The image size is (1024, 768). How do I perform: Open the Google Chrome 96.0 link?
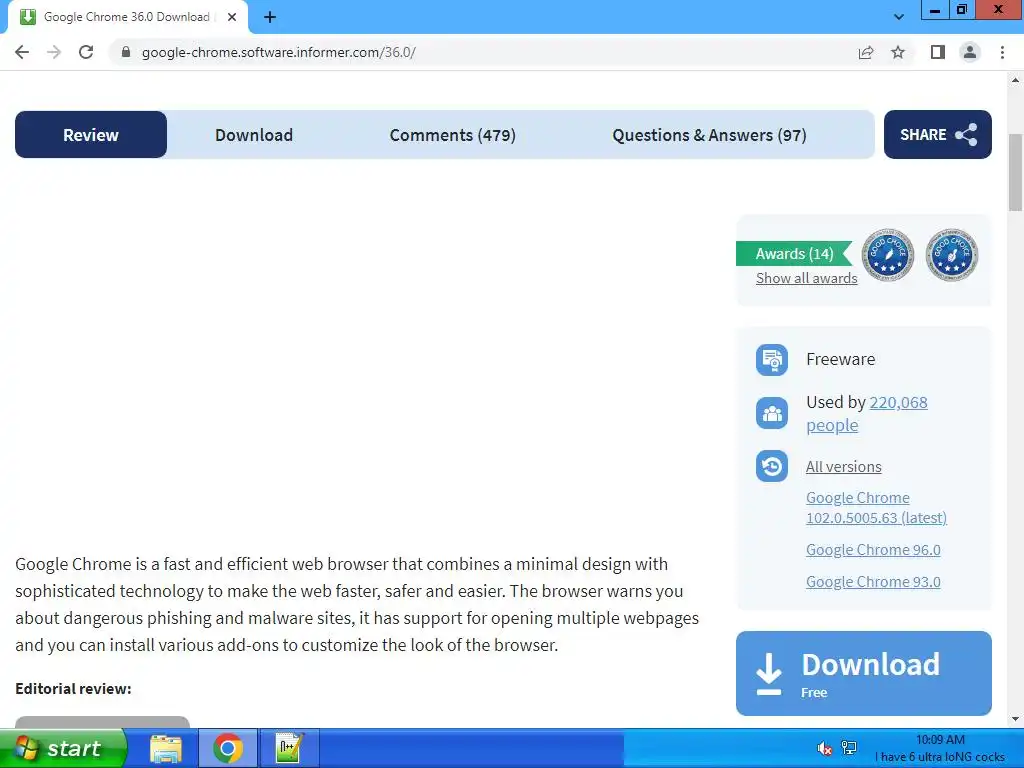coord(872,550)
